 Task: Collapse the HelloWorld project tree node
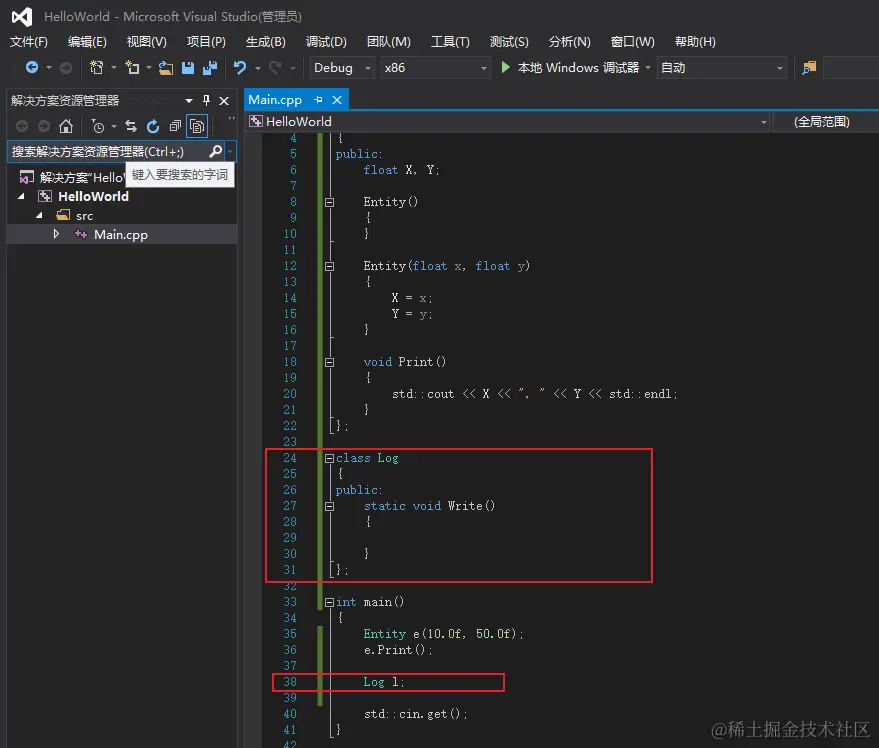pos(21,196)
